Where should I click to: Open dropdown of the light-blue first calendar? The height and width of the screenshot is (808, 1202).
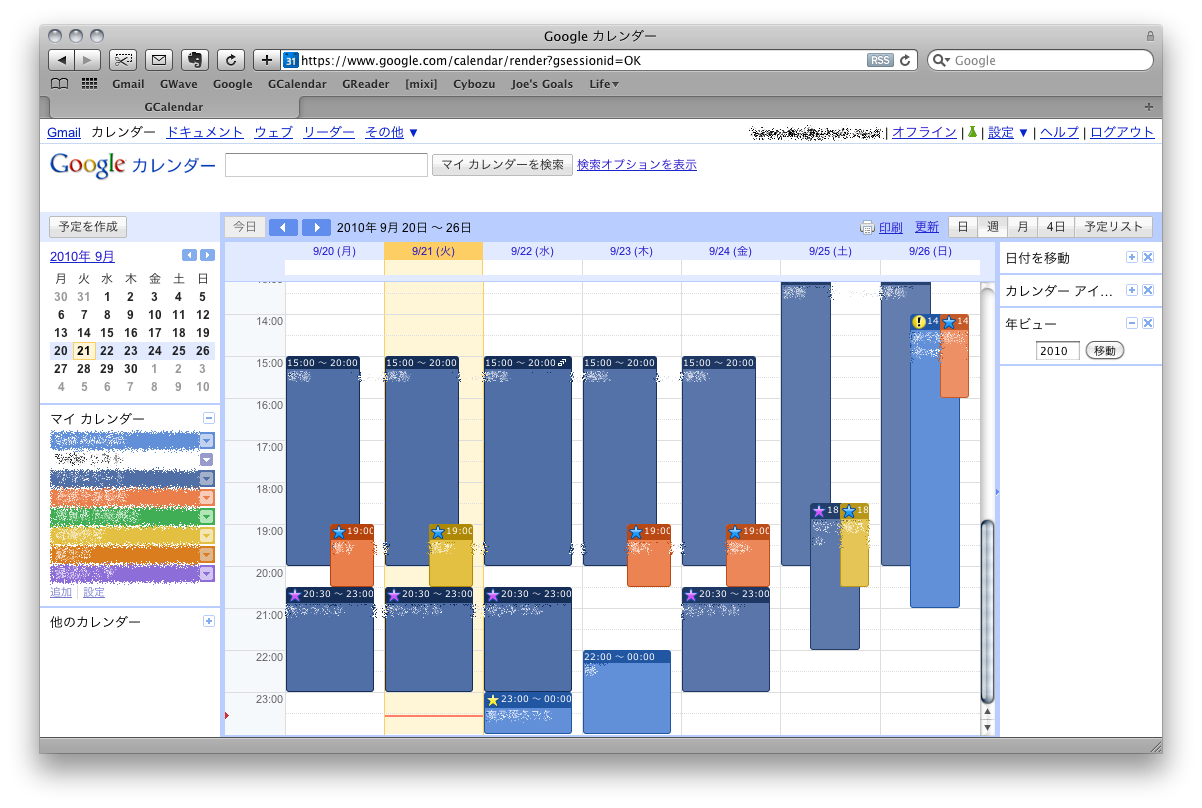pos(207,440)
